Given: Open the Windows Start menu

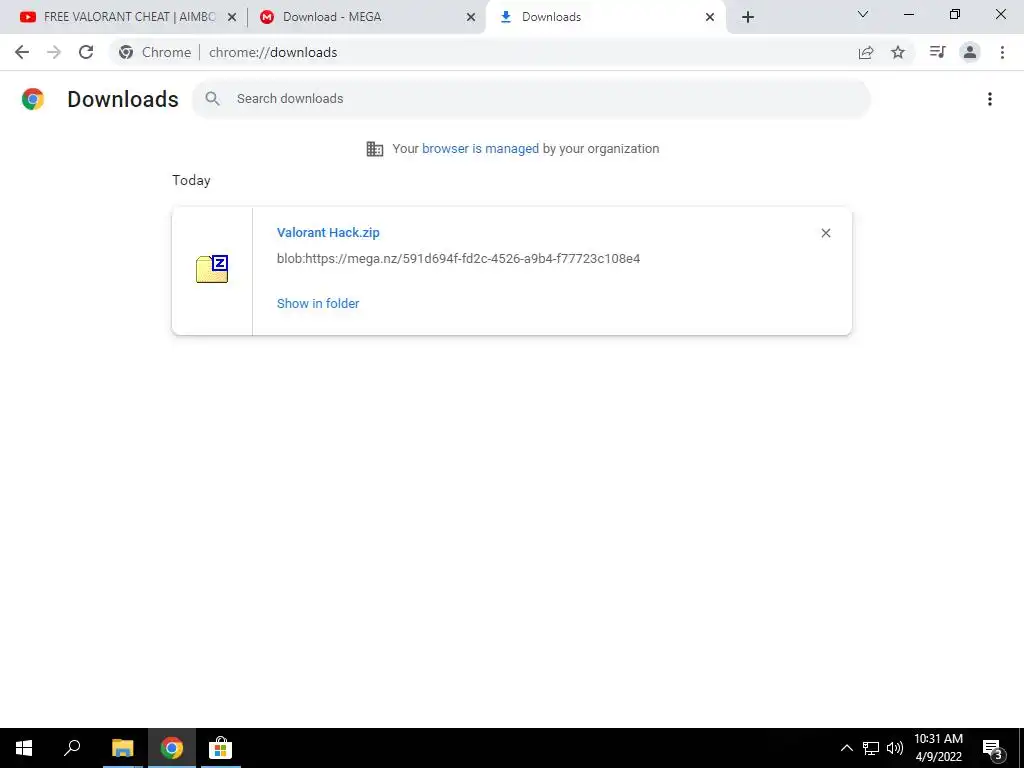Looking at the screenshot, I should (x=24, y=748).
